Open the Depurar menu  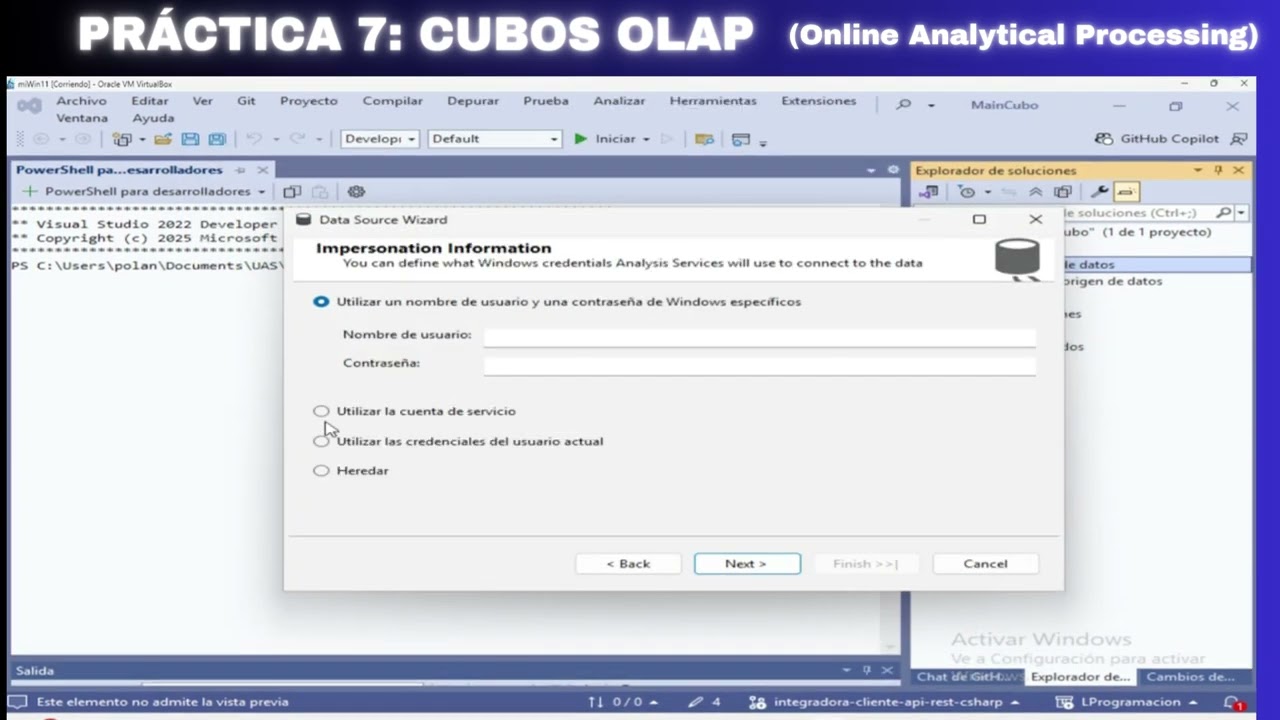(x=473, y=101)
